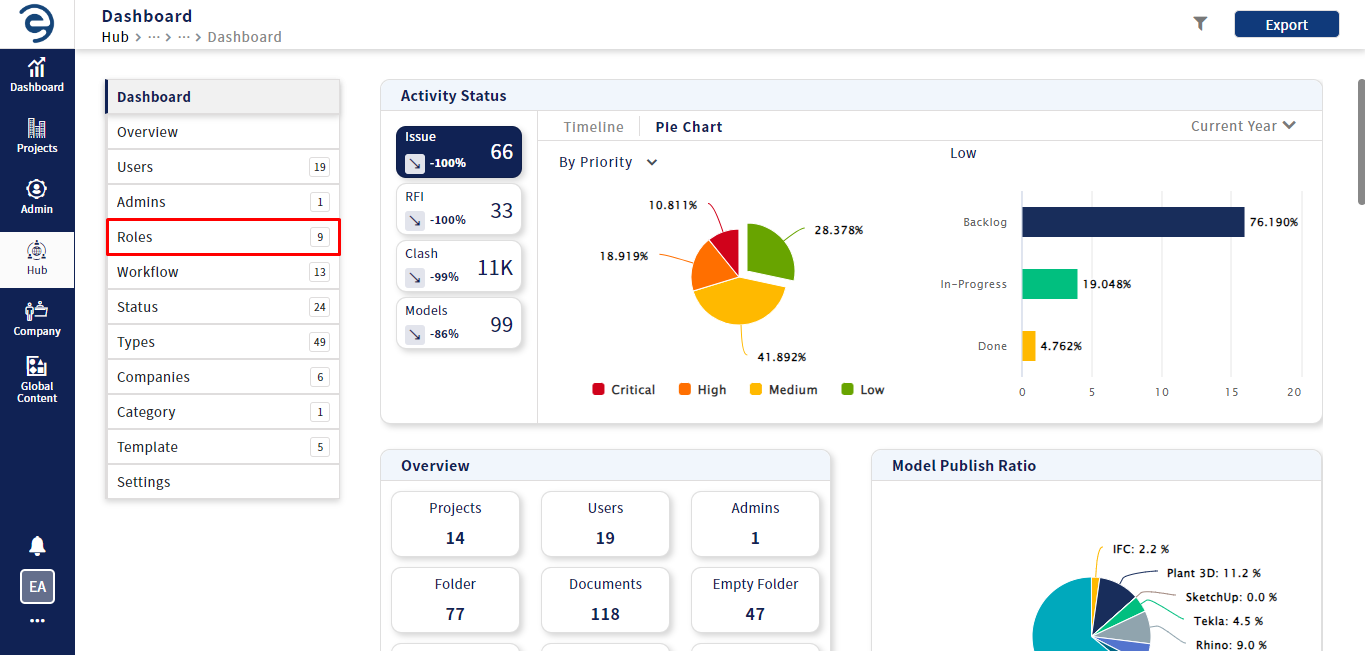
Task: Open the Current Year dropdown
Action: (x=1243, y=126)
